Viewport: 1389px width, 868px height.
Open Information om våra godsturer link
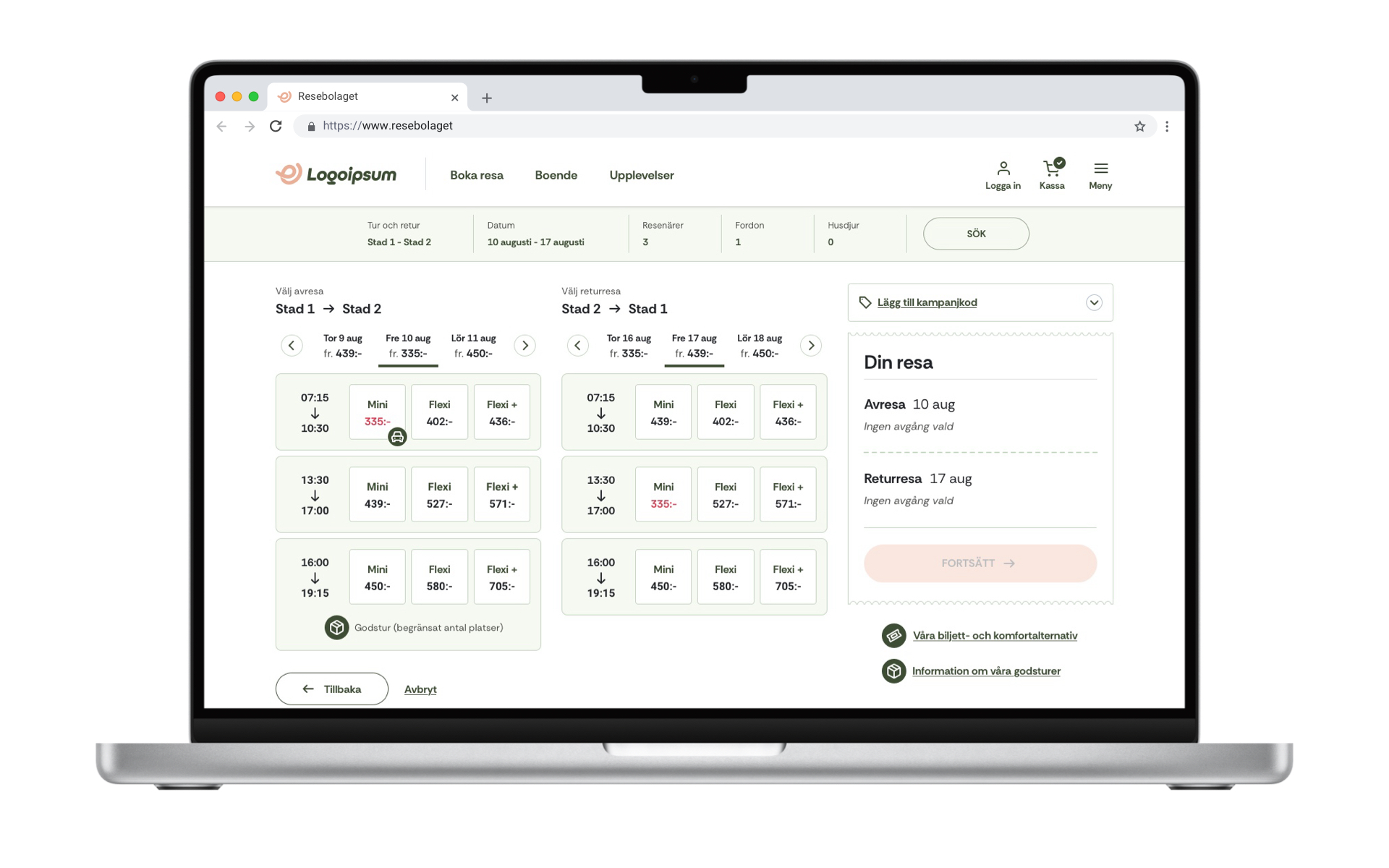(985, 671)
